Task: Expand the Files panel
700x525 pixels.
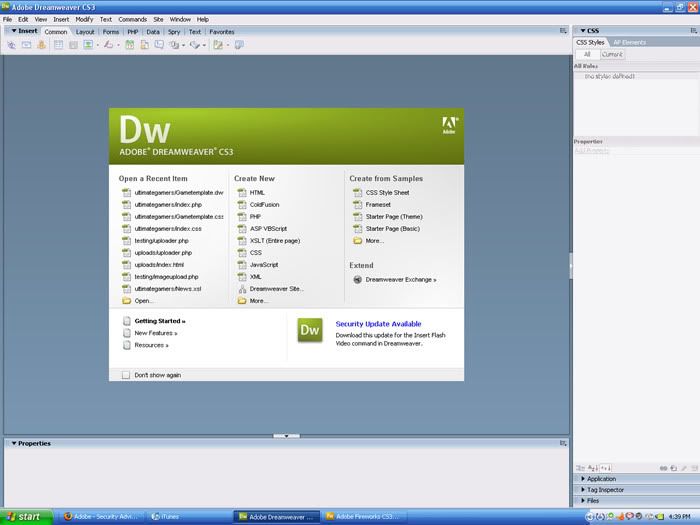Action: [583, 501]
